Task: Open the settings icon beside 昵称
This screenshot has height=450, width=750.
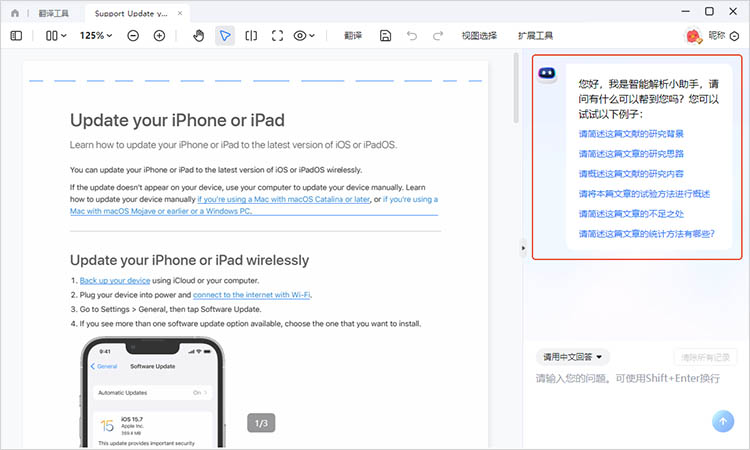Action: [x=735, y=36]
